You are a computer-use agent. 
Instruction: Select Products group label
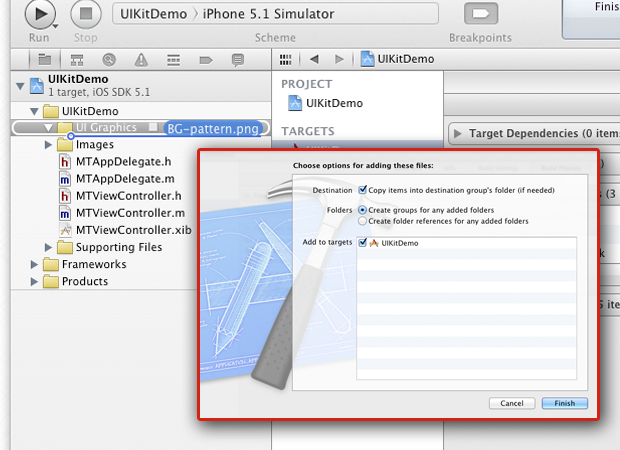(x=85, y=282)
